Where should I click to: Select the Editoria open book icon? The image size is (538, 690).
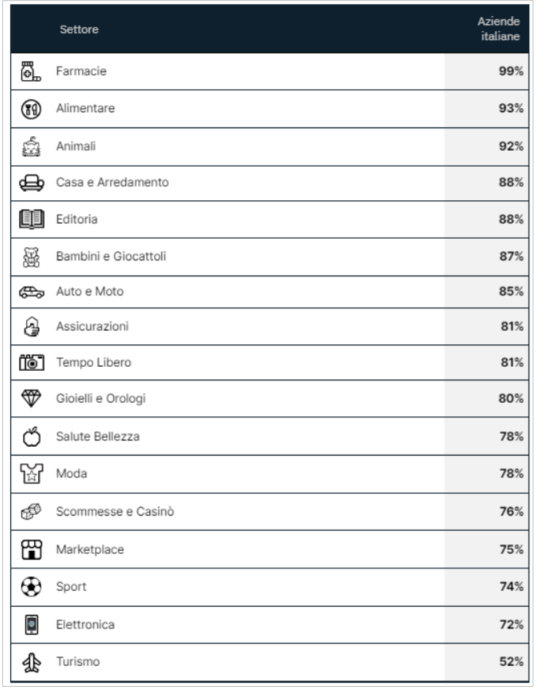32,219
